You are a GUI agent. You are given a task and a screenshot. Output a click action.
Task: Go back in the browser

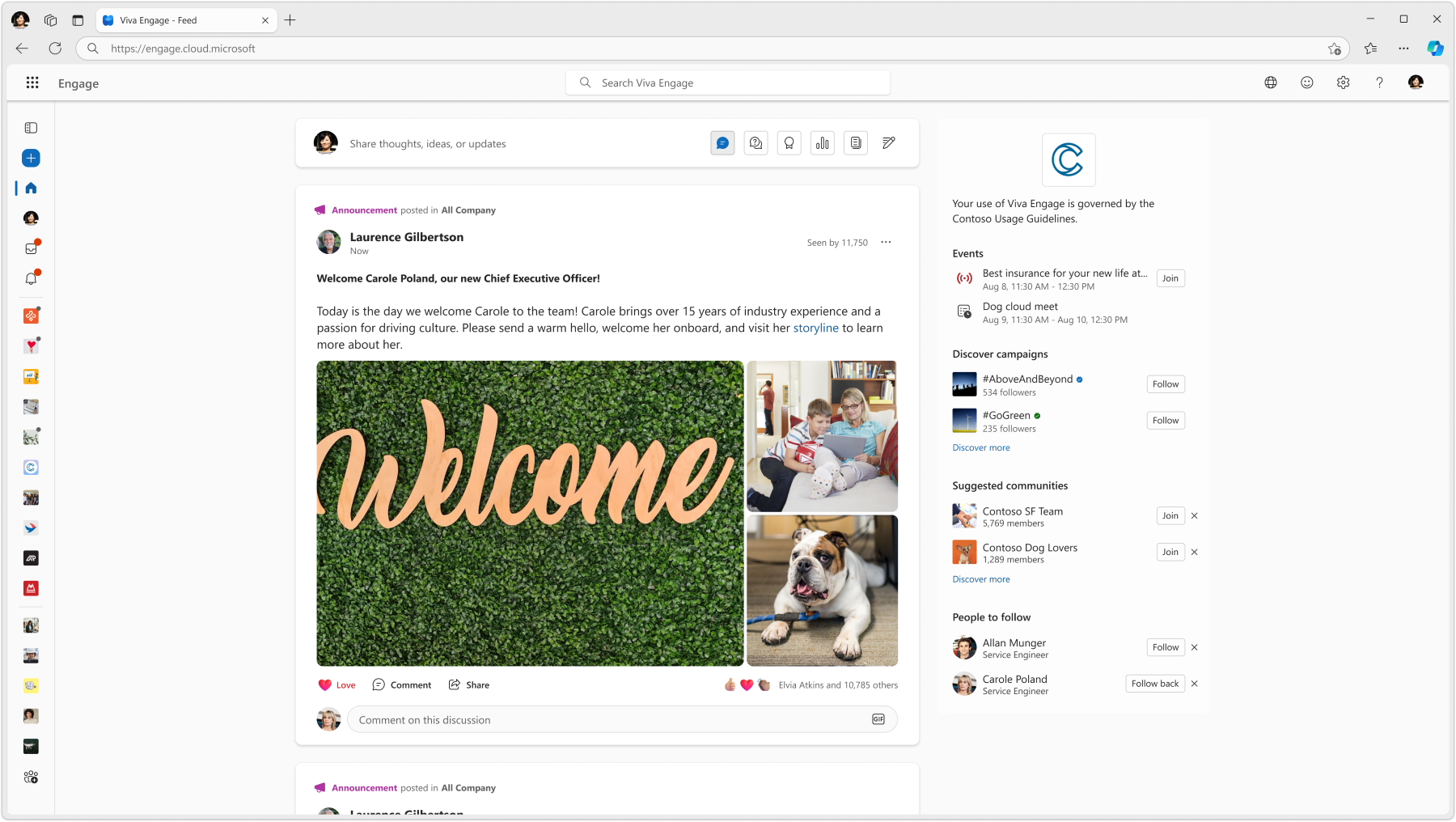pos(22,49)
